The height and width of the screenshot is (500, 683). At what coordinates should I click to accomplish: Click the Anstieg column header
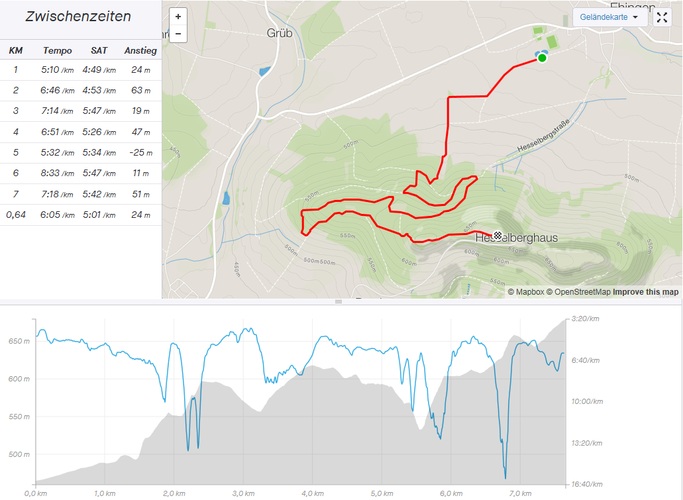140,50
